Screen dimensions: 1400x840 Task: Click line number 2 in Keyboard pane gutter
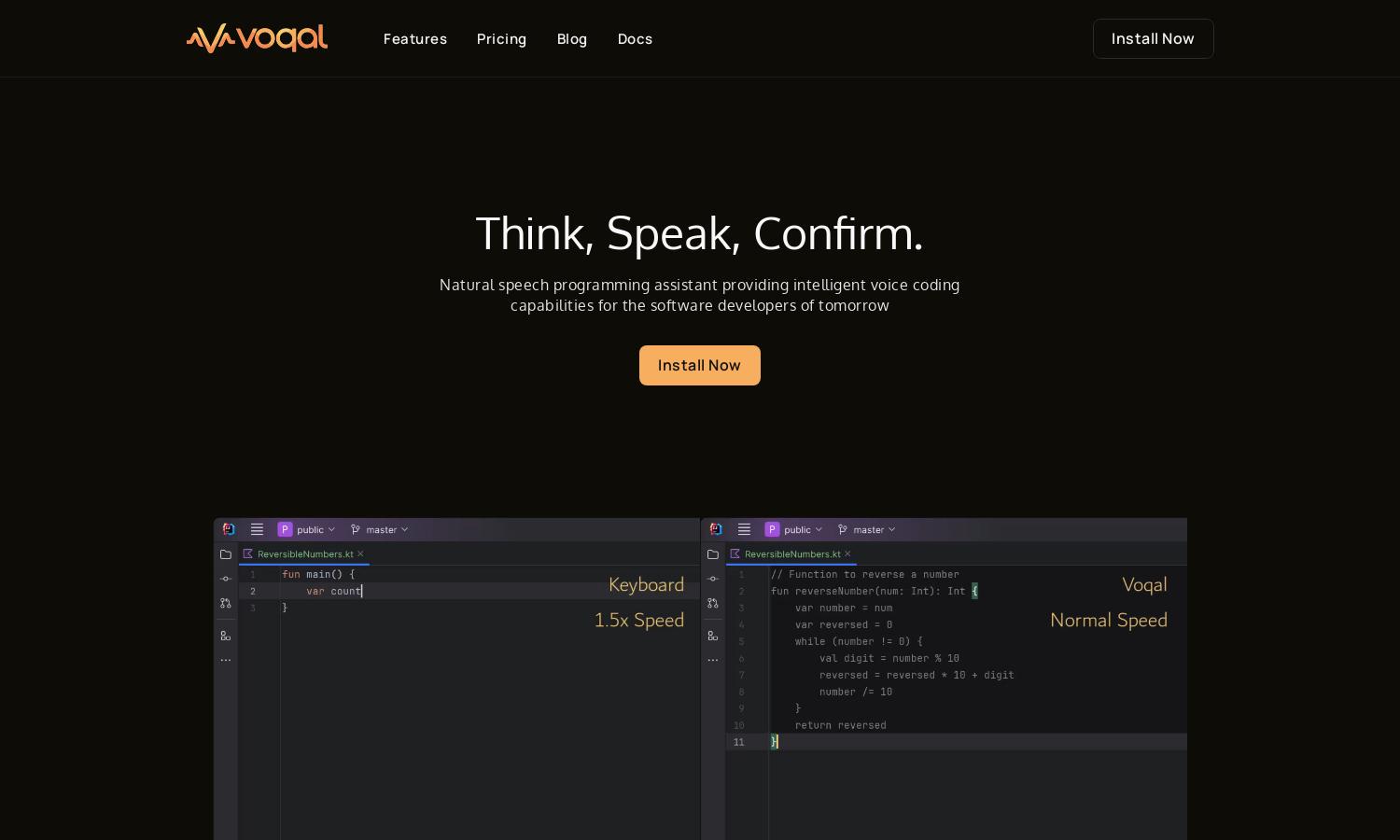pos(252,591)
